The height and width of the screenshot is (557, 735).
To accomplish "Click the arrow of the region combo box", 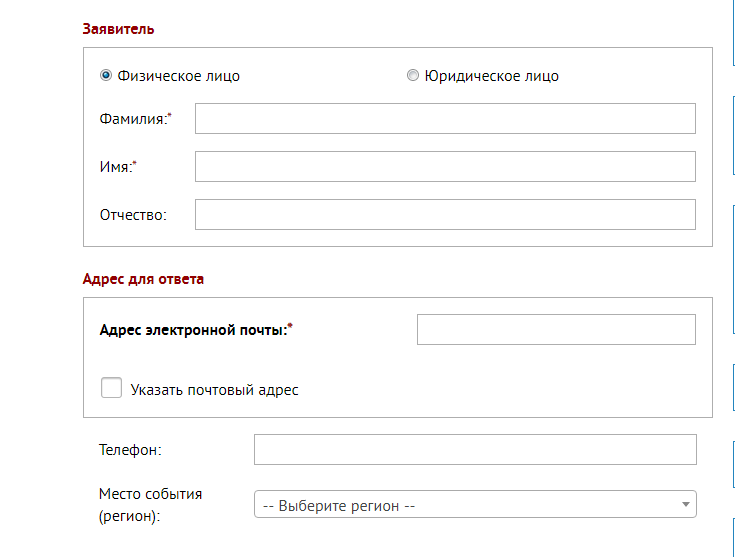I will point(685,504).
